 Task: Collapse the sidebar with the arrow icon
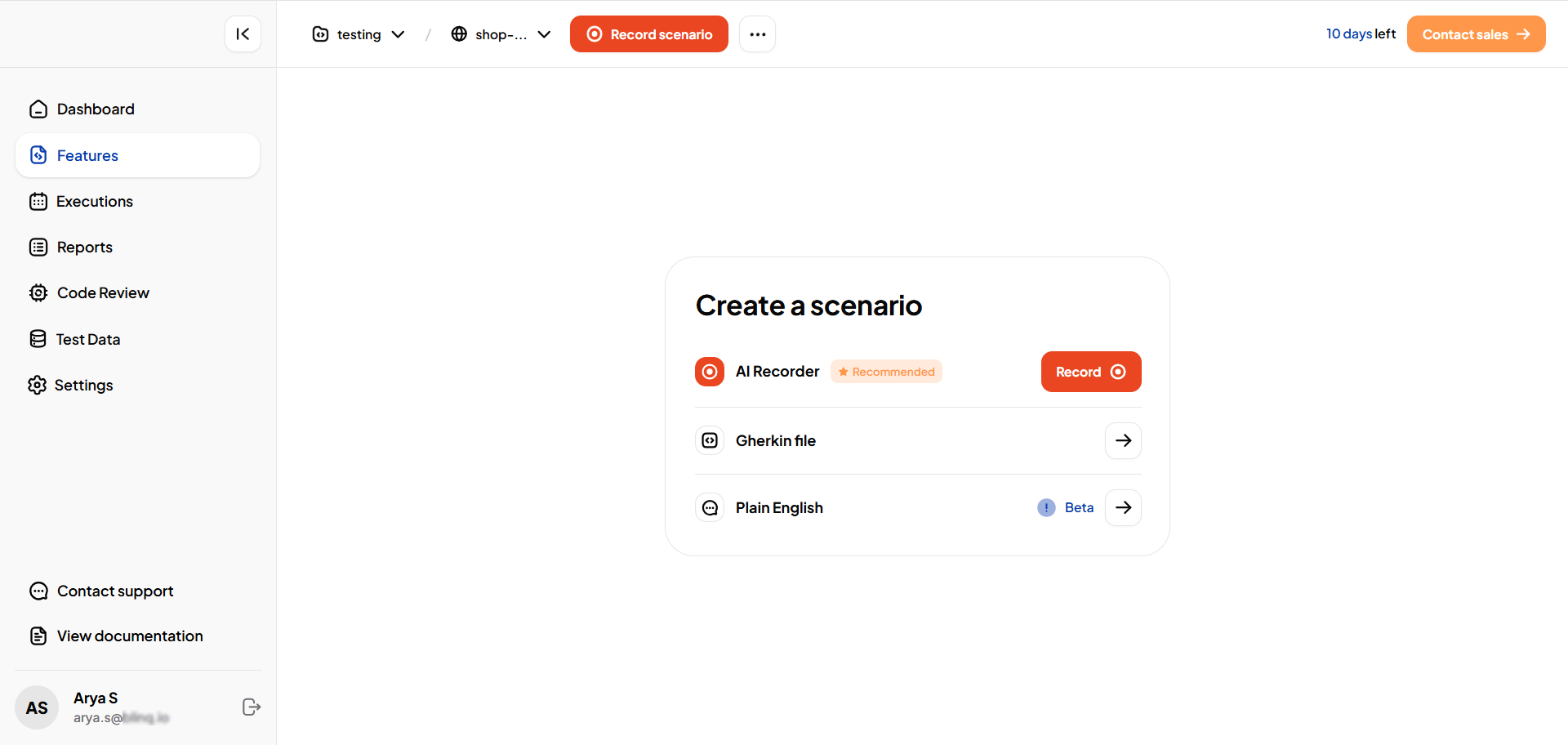[x=243, y=34]
